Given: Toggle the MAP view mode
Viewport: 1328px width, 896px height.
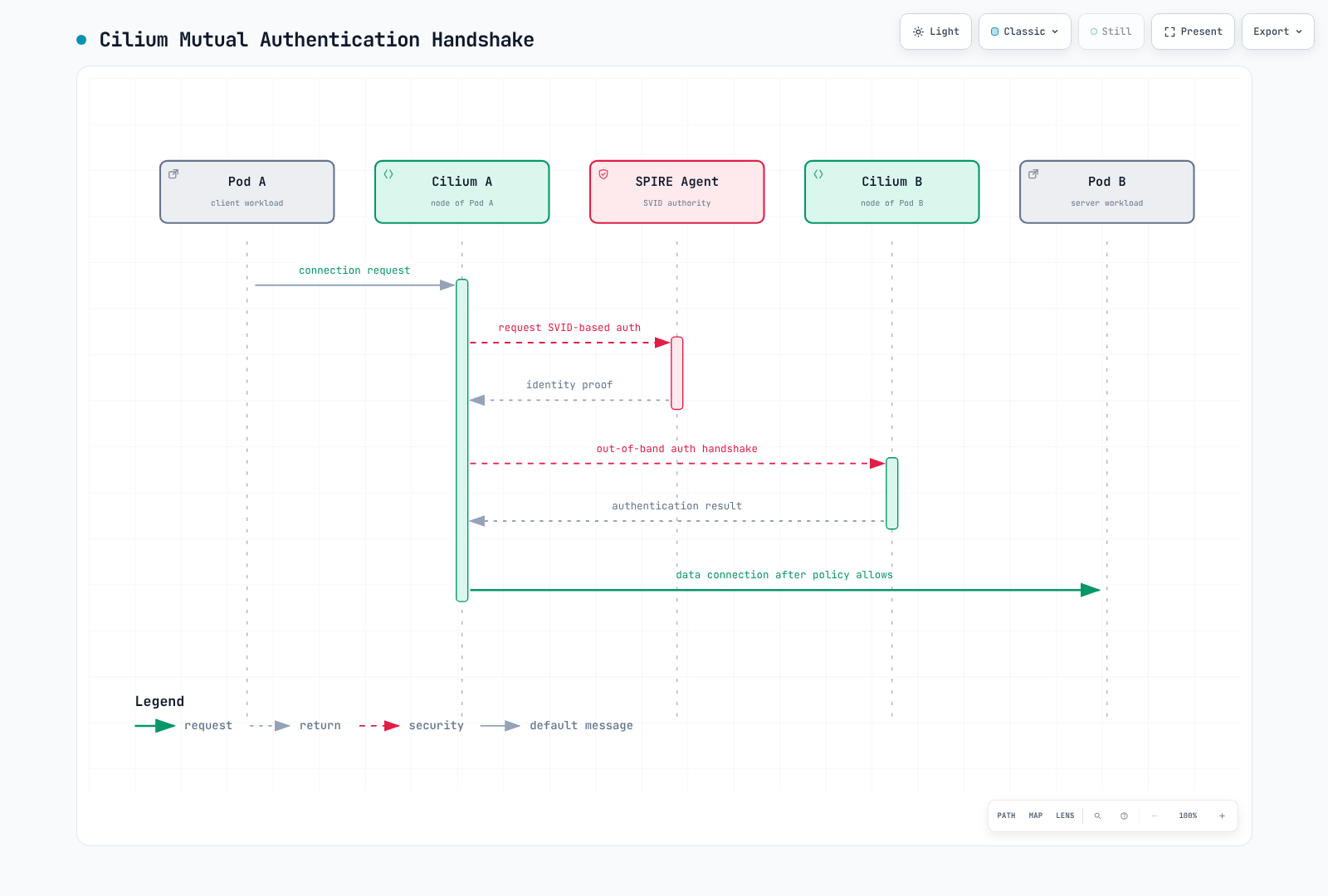Looking at the screenshot, I should click(1036, 816).
